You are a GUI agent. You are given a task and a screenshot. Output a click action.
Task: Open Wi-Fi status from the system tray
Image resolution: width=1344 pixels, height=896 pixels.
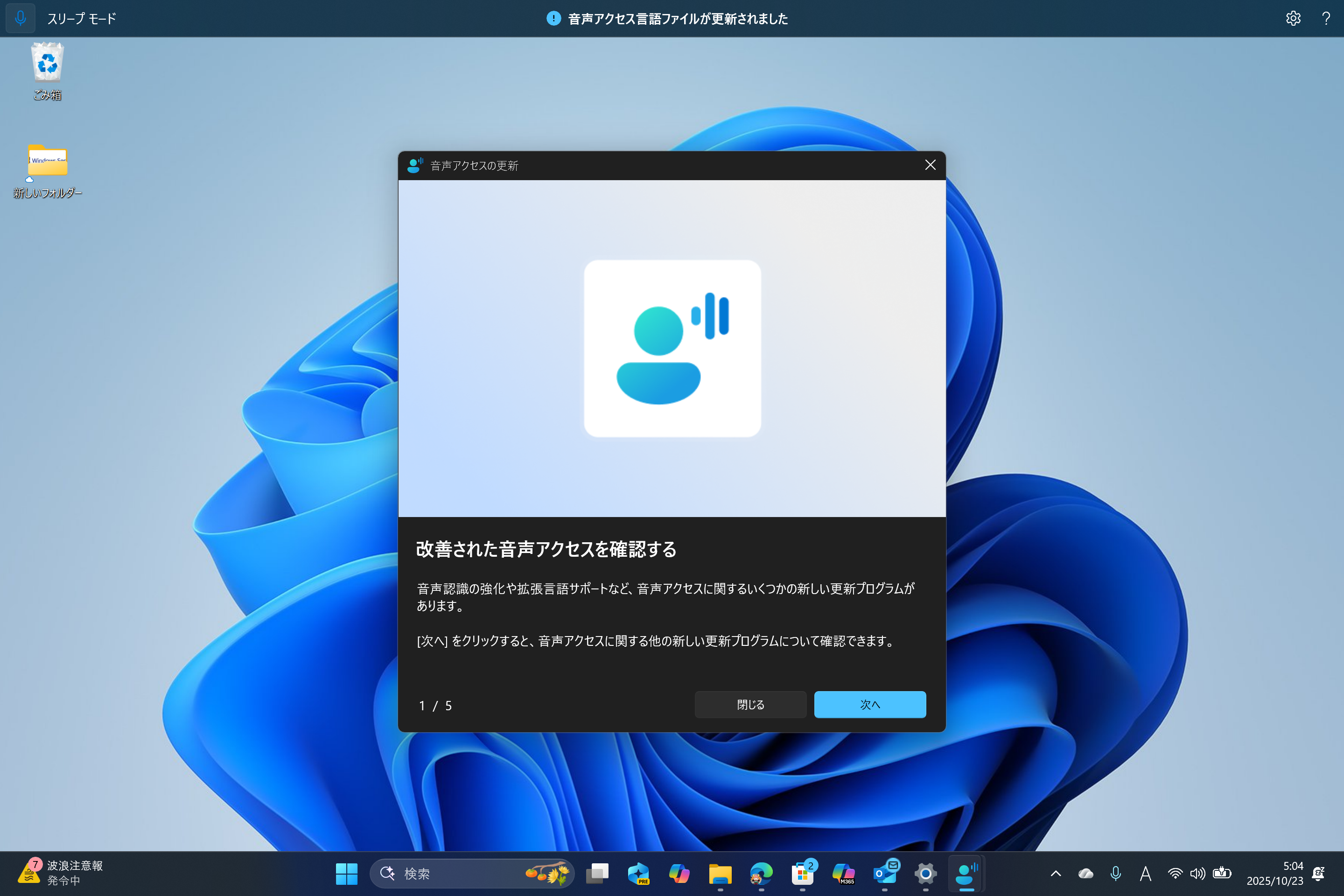[x=1175, y=874]
